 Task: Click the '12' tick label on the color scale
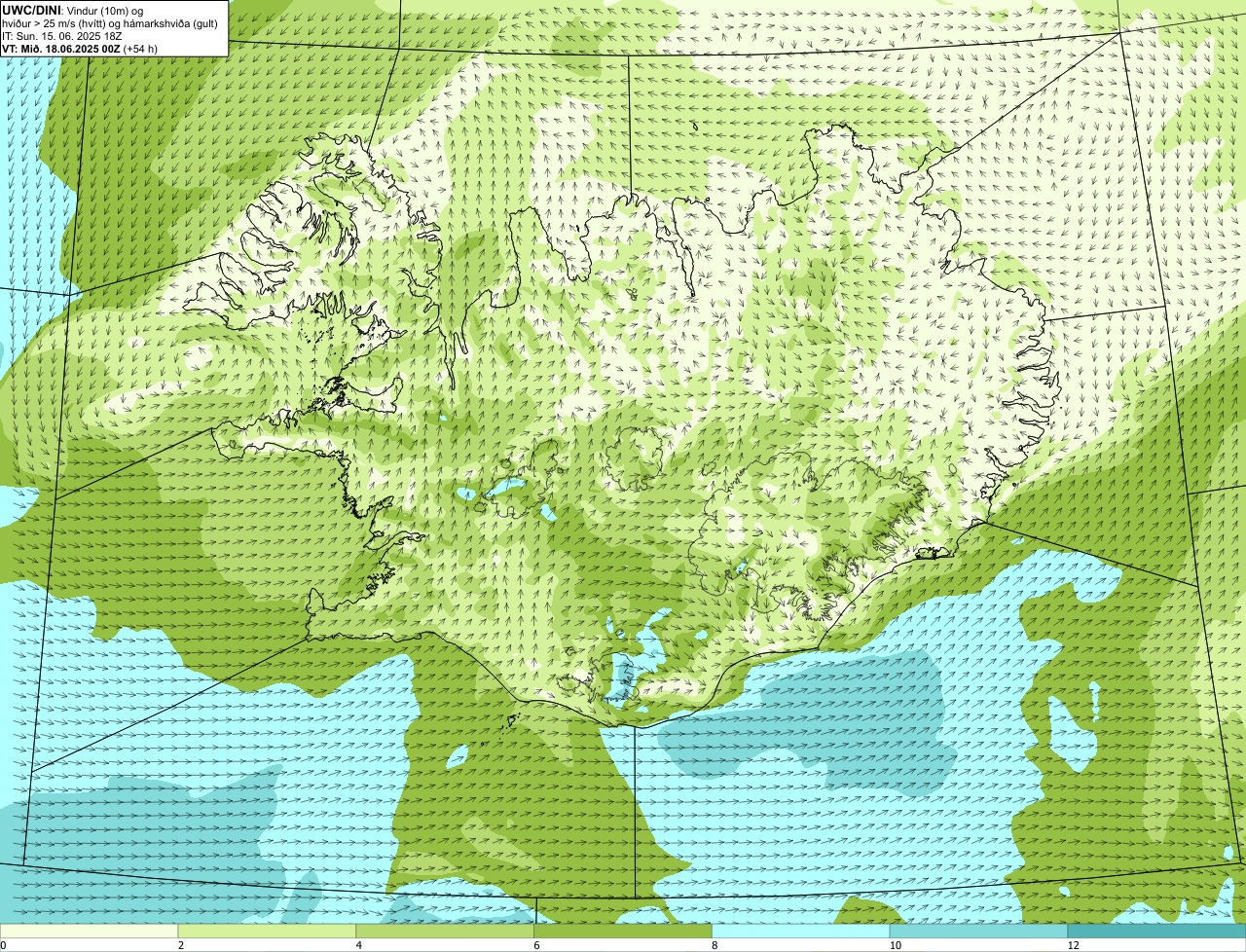point(1073,945)
